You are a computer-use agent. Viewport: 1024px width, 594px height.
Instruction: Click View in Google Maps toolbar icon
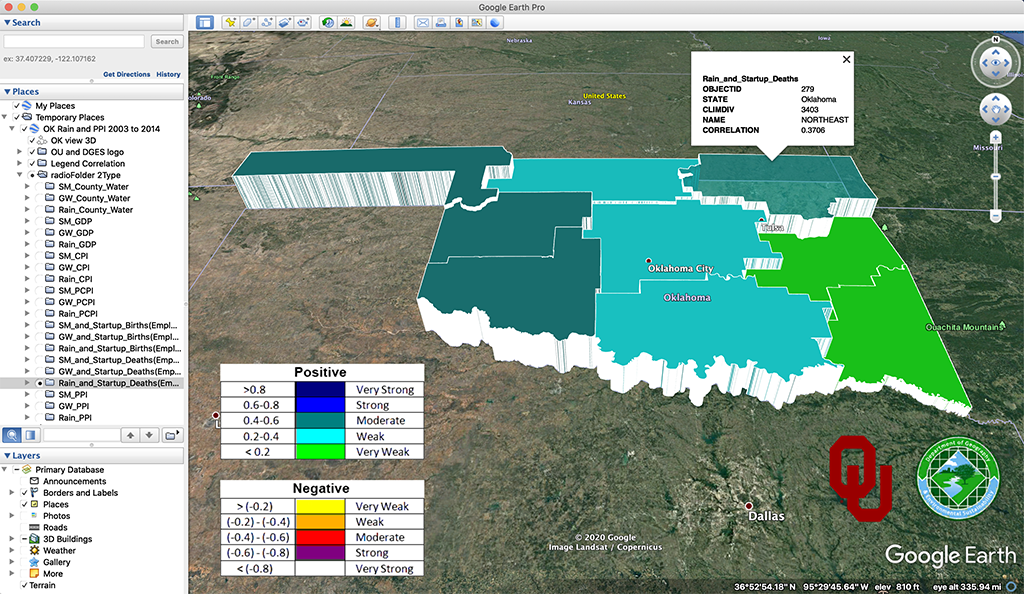(x=477, y=22)
